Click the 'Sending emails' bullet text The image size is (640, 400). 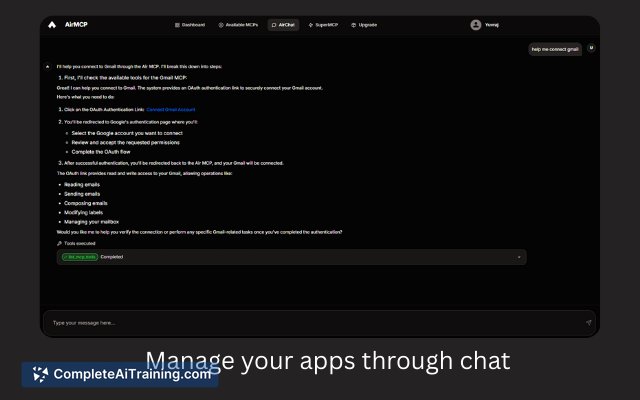[x=82, y=194]
